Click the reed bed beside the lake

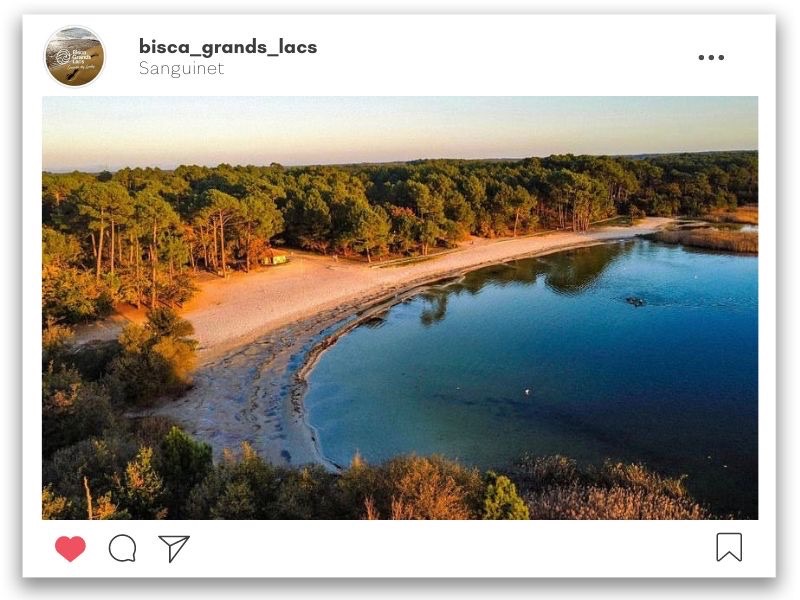click(x=707, y=240)
